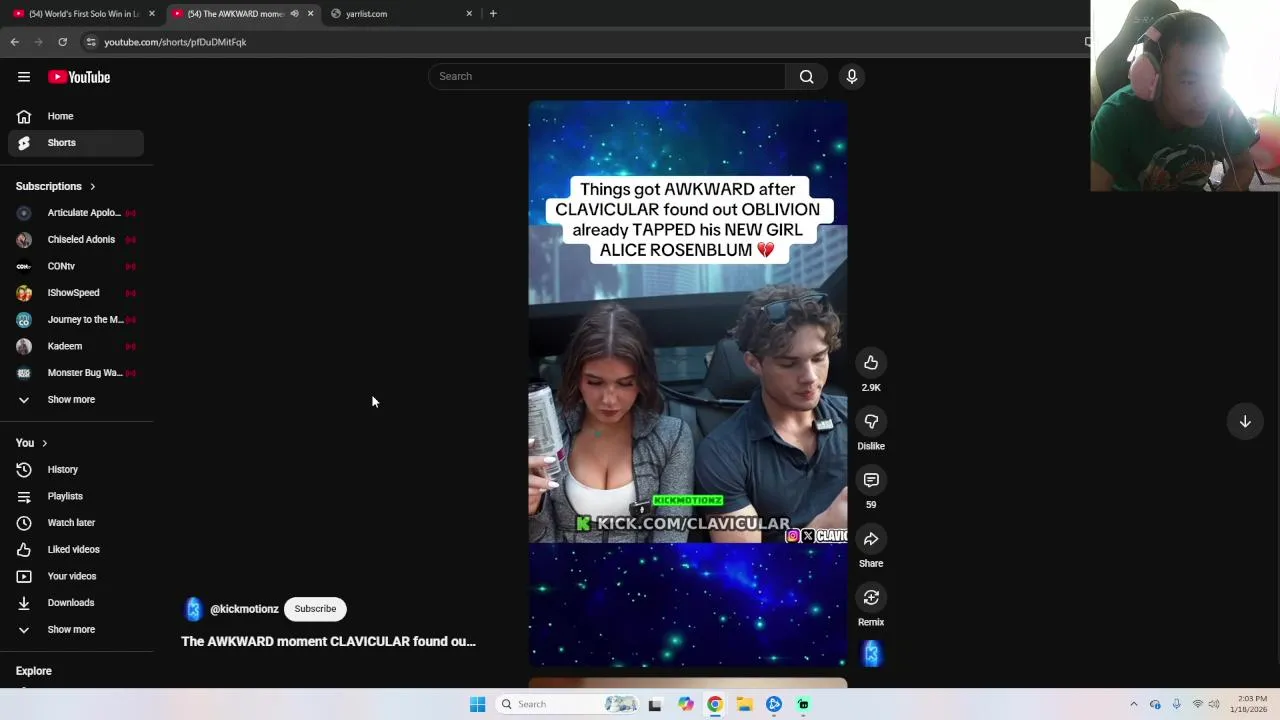Open CONtv subscription channel
The image size is (1280, 720).
point(76,266)
